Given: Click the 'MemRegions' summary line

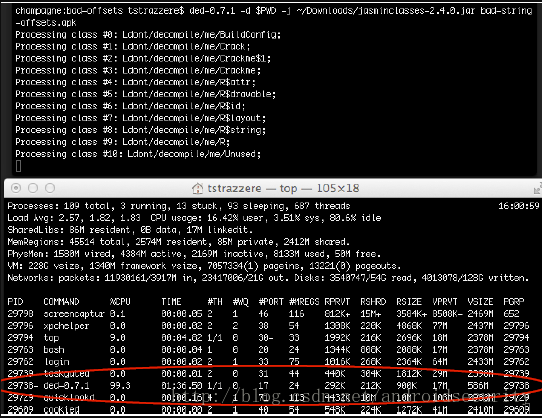Looking at the screenshot, I should [x=179, y=242].
